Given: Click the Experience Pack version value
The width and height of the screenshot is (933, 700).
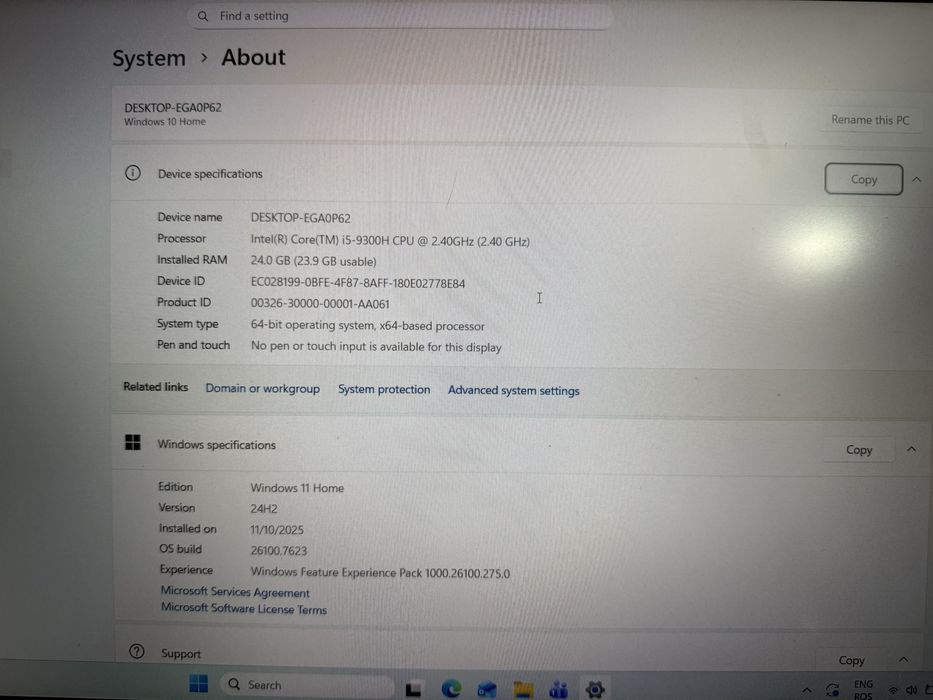Looking at the screenshot, I should click(x=380, y=573).
